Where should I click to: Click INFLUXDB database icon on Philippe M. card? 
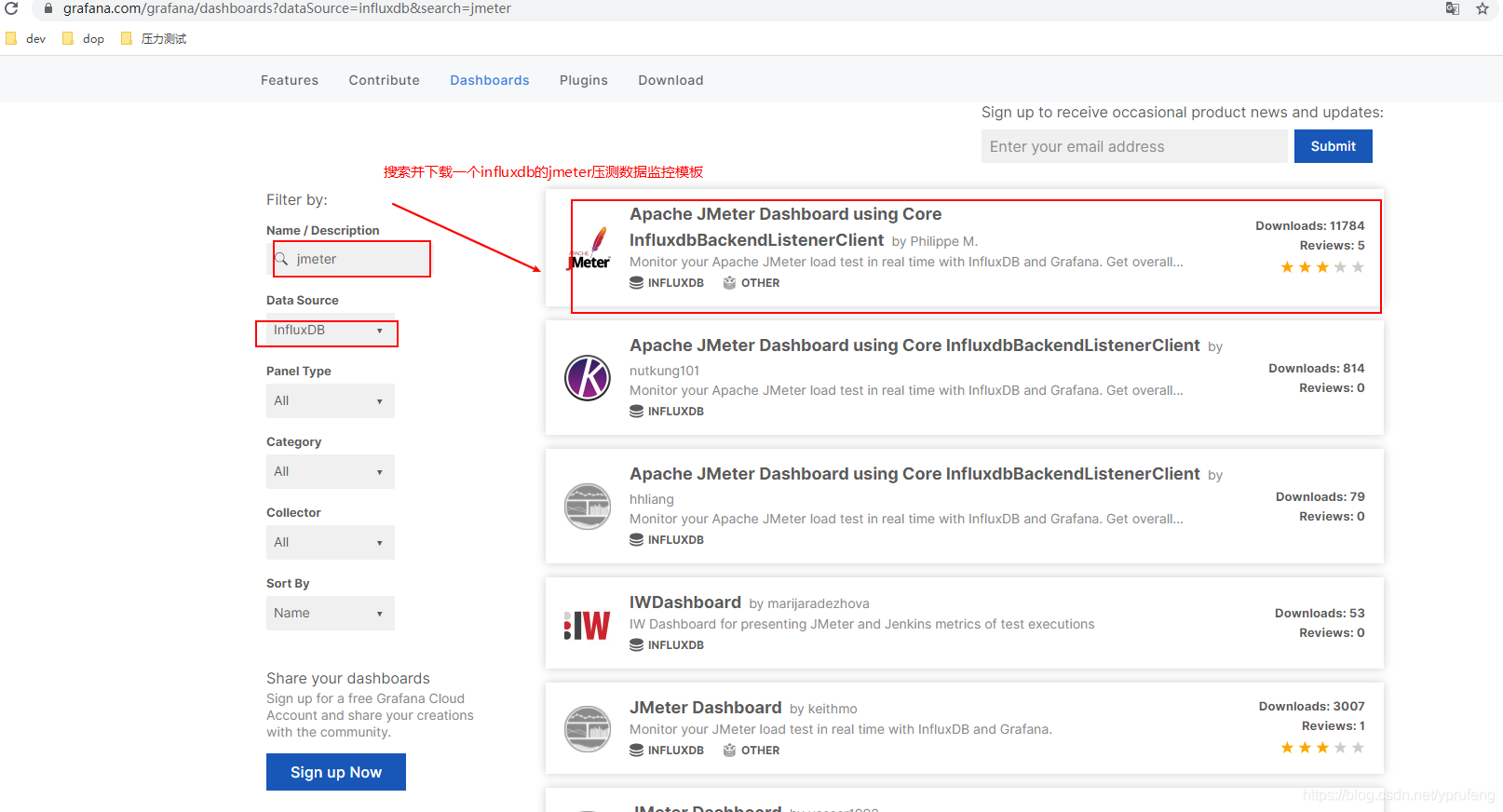click(637, 283)
